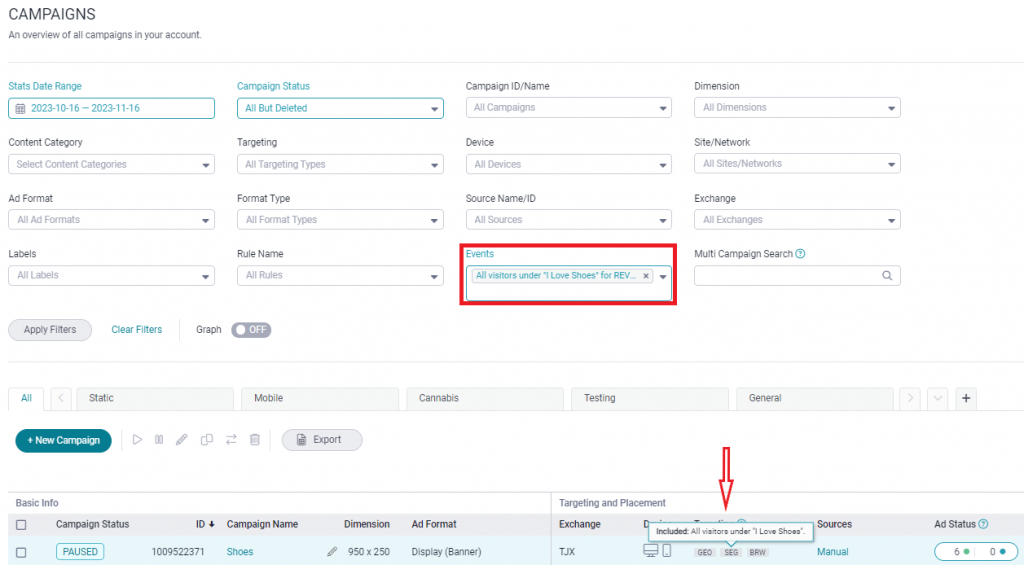Switch to the Cannabis tab
This screenshot has width=1024, height=565.
coord(485,398)
